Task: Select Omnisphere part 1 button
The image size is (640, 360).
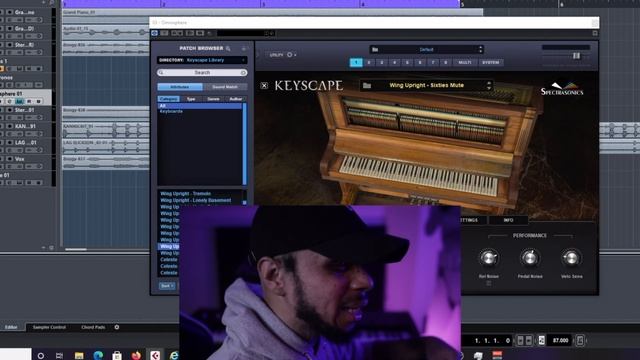Action: (356, 62)
